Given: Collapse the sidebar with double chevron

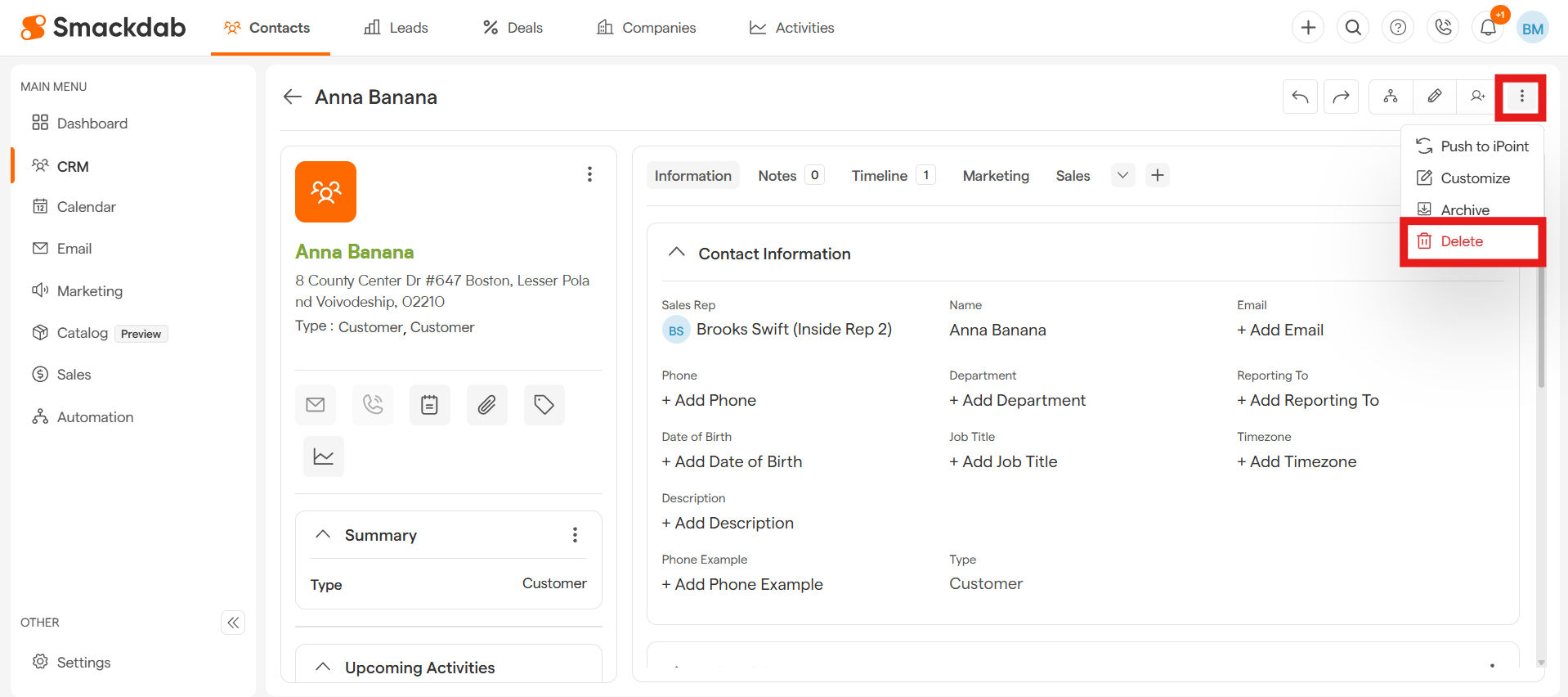Looking at the screenshot, I should (233, 623).
